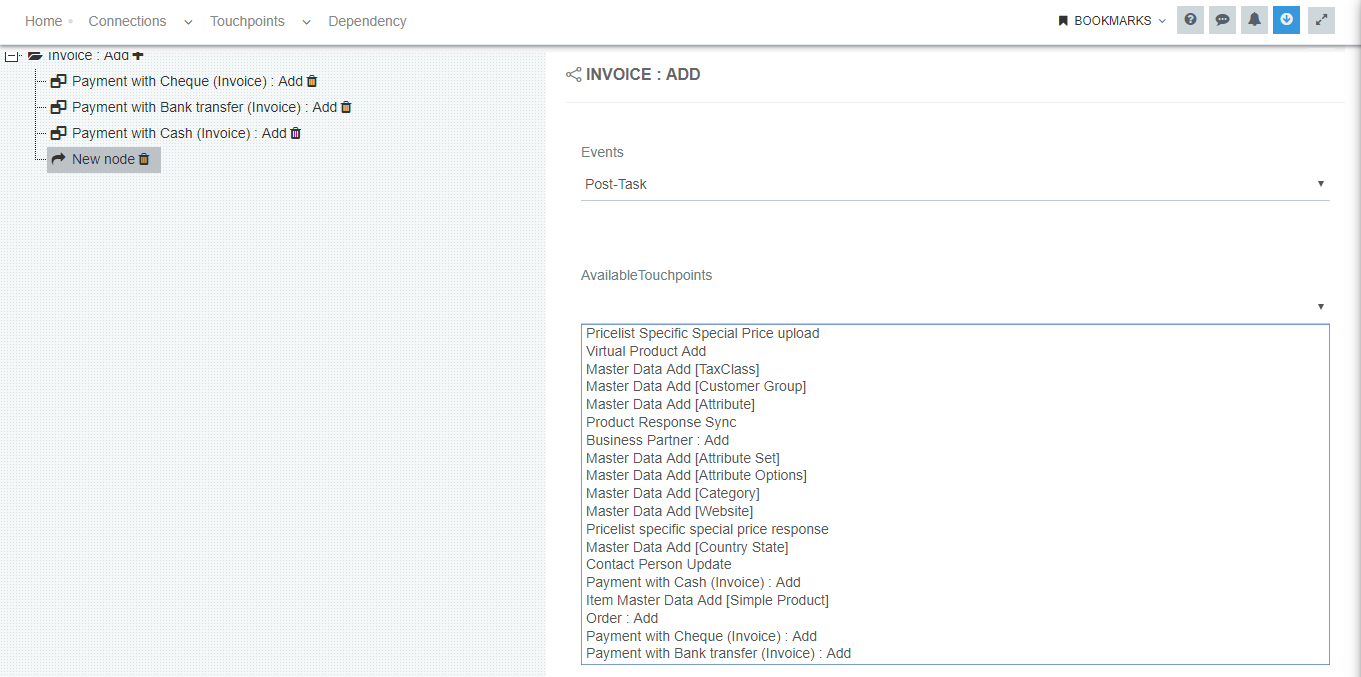Click the blue download arrow icon
1361x677 pixels.
1286,20
